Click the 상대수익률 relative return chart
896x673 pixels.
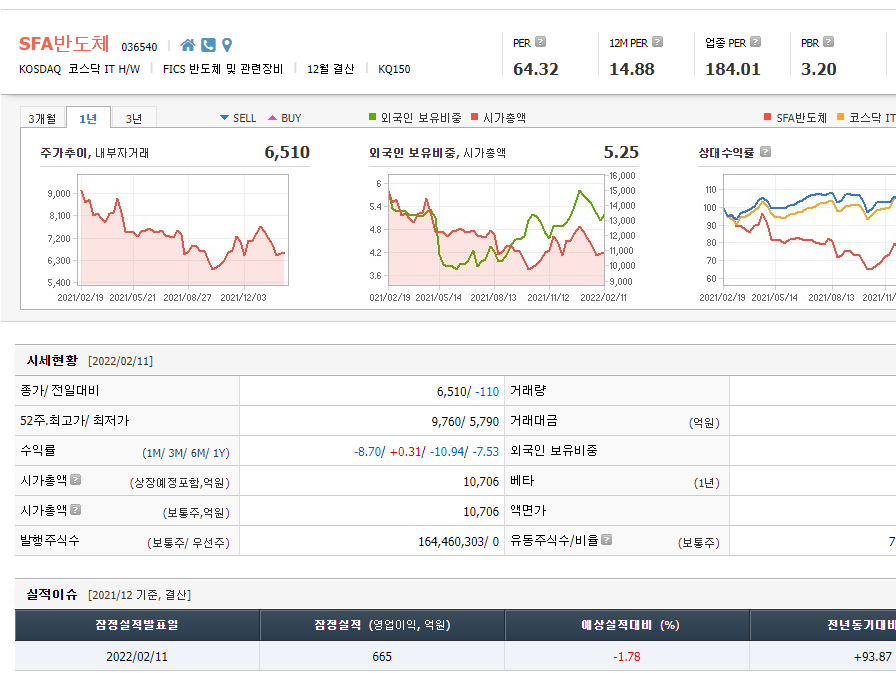(x=810, y=230)
